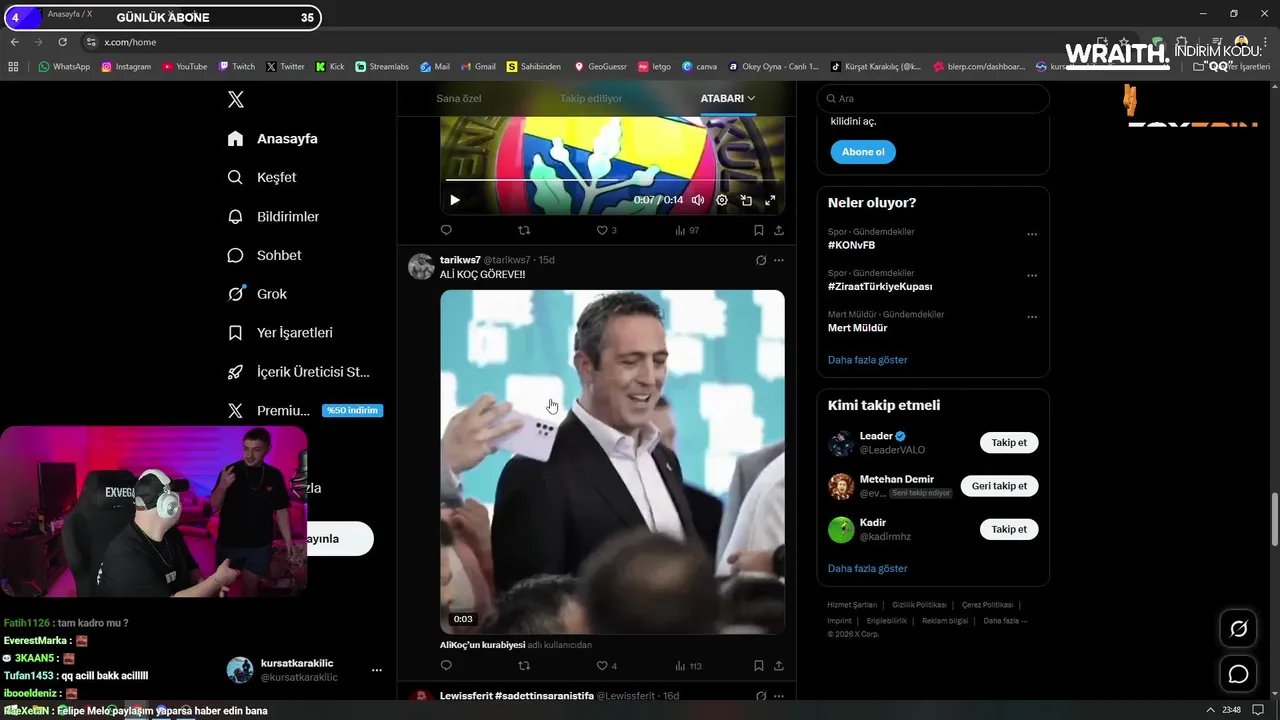The width and height of the screenshot is (1280, 720).
Task: Open YouTube bookmark in bookmarks bar
Action: 184,67
